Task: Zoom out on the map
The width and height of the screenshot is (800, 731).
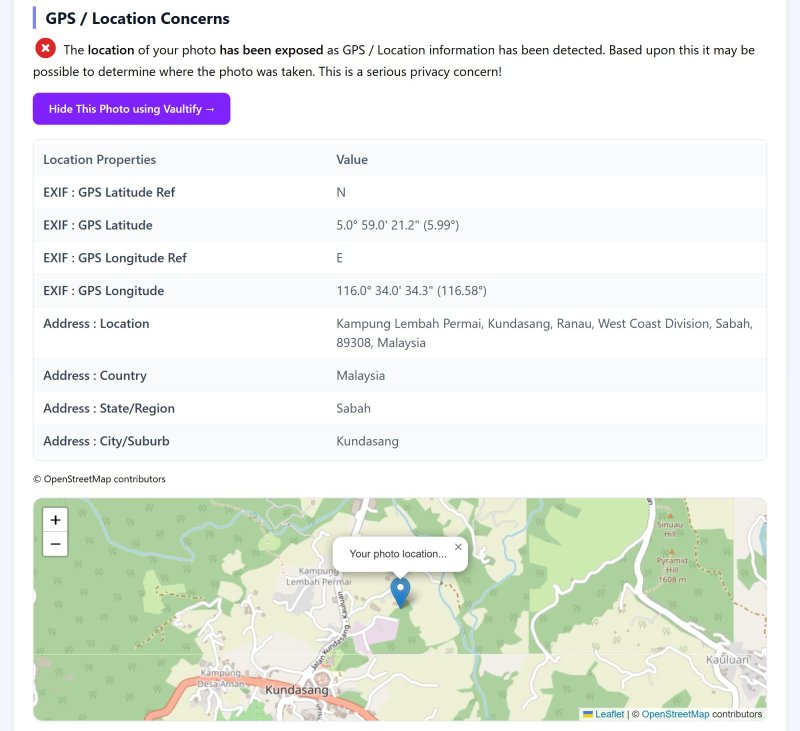Action: [x=56, y=544]
